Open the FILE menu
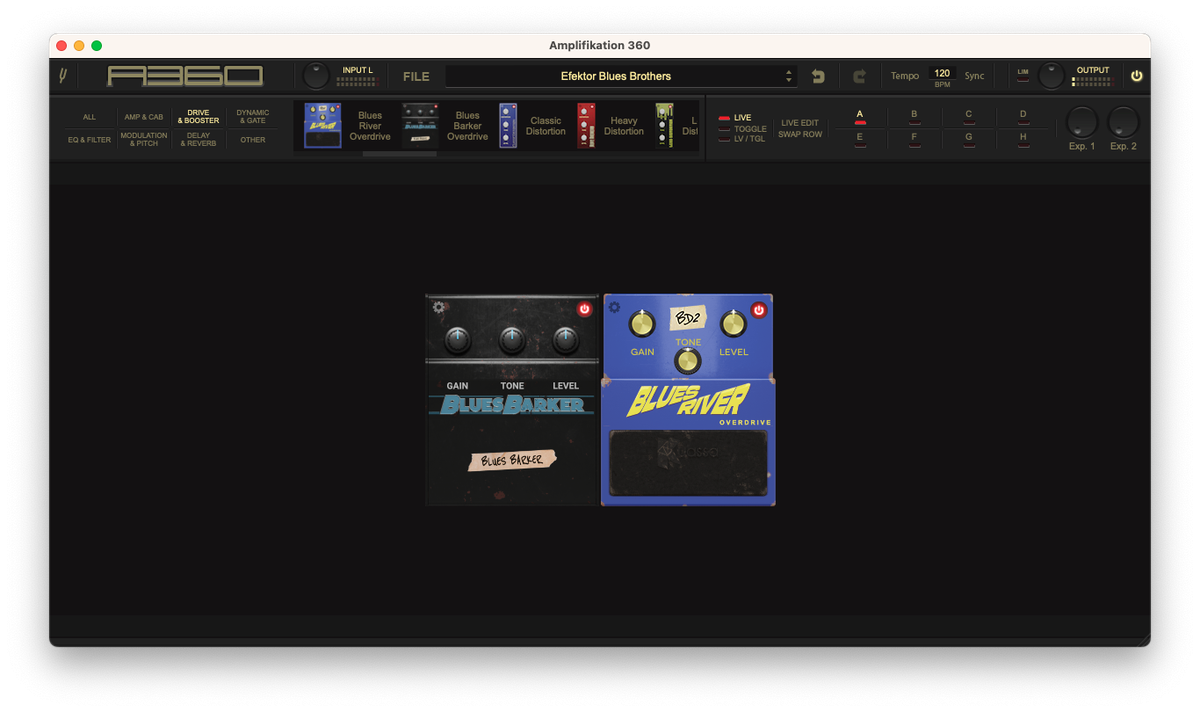This screenshot has height=712, width=1200. click(416, 76)
